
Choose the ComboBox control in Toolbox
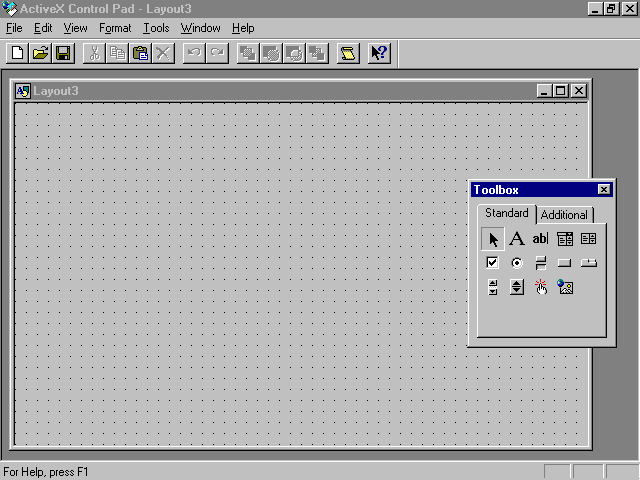pyautogui.click(x=565, y=239)
